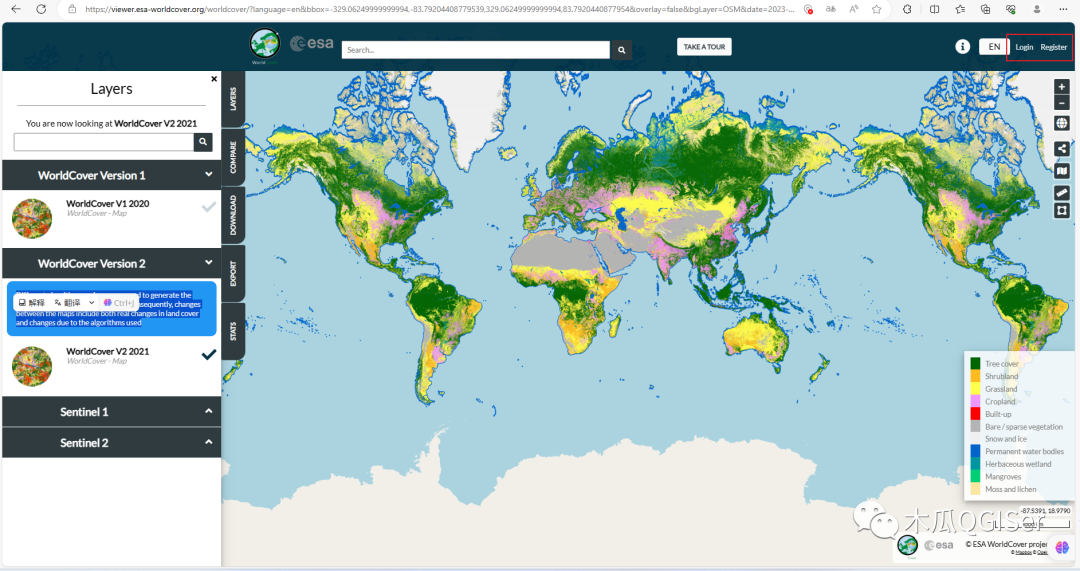Click the read aloud icon in the address bar

point(854,10)
